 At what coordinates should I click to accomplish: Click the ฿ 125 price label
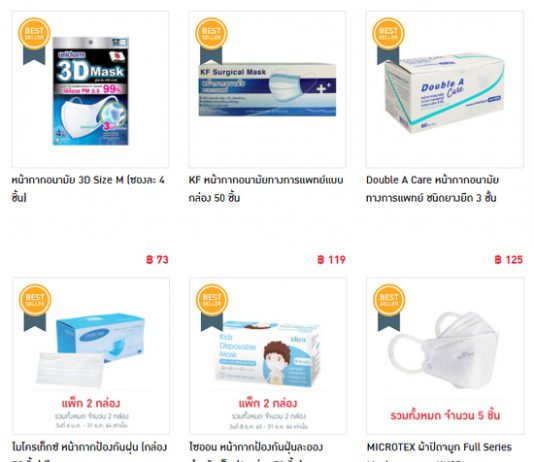(508, 260)
